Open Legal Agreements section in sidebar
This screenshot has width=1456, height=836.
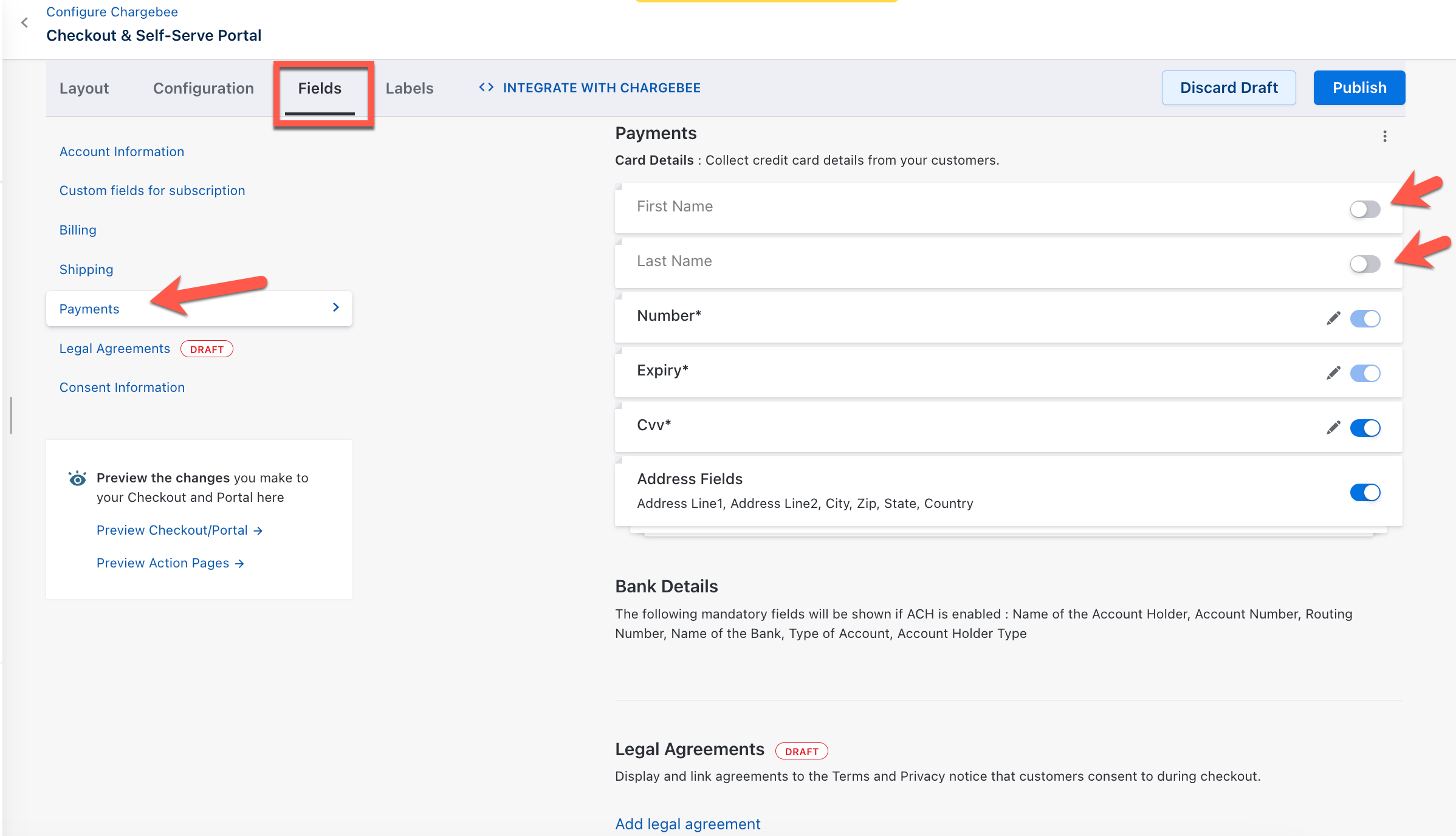tap(115, 349)
